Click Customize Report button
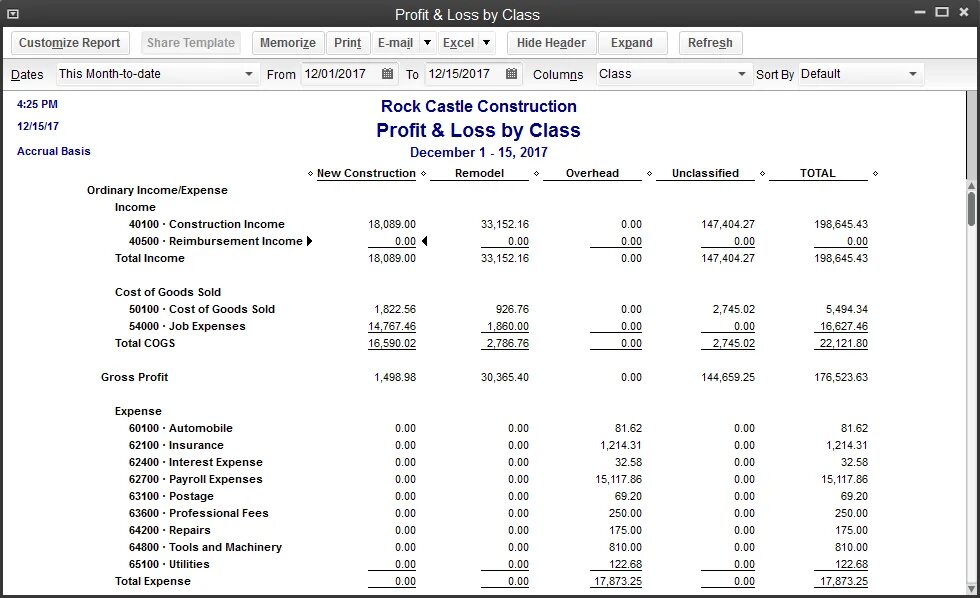 coord(69,43)
